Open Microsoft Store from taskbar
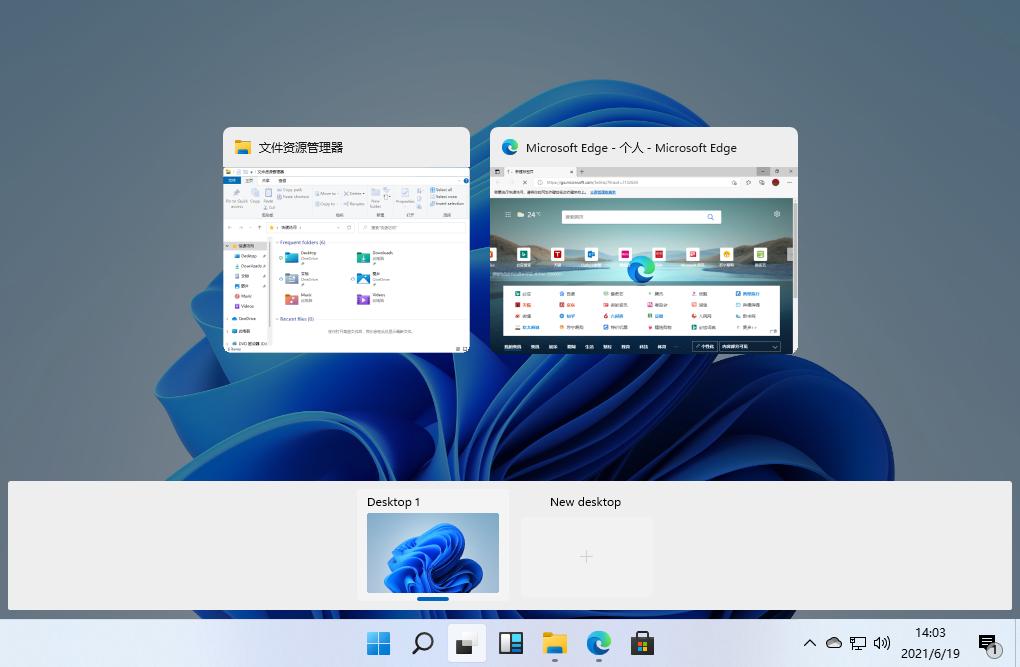The image size is (1020, 667). pos(642,644)
